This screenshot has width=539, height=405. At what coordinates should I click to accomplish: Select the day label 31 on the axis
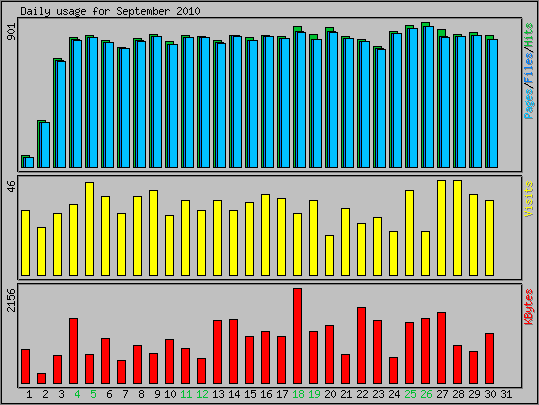(x=506, y=394)
